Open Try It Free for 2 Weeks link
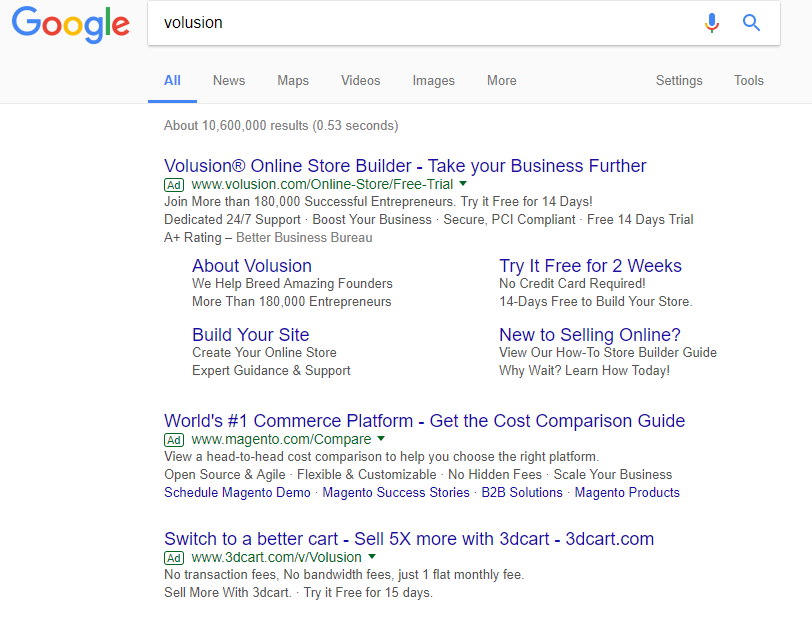 pos(590,266)
